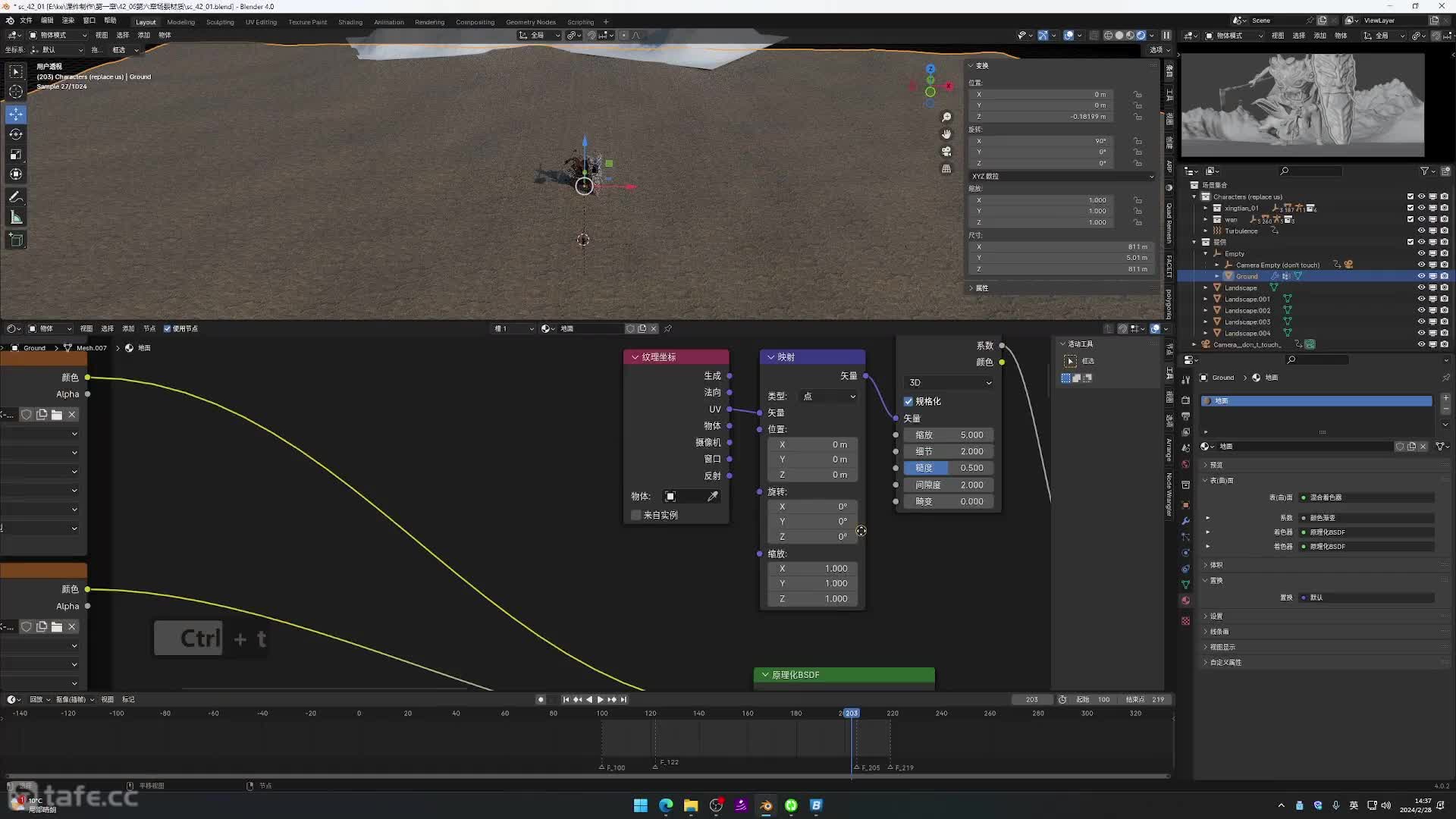Open Blender from the Windows taskbar

[x=766, y=805]
